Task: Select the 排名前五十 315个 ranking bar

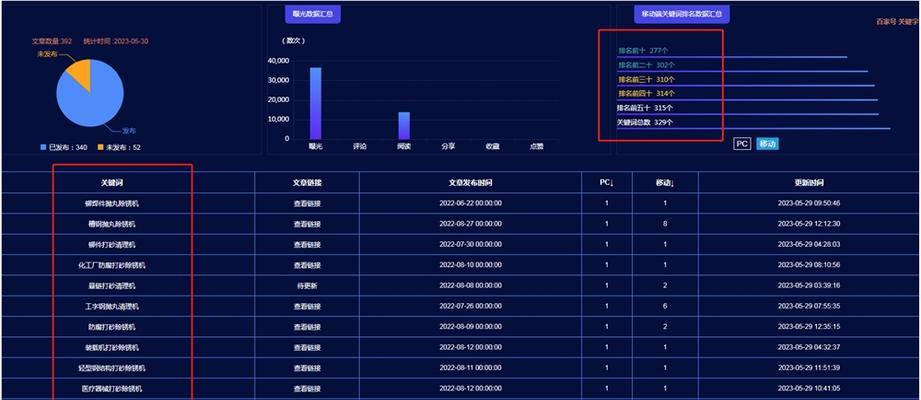Action: tap(748, 114)
